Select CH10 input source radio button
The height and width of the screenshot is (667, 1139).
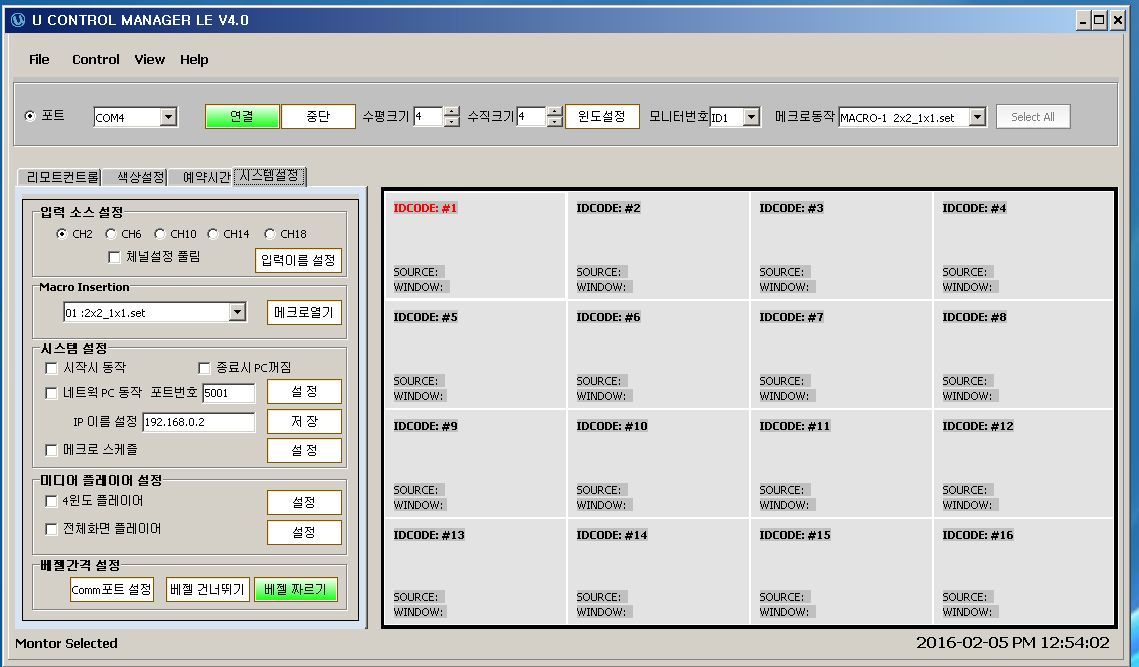(x=160, y=234)
